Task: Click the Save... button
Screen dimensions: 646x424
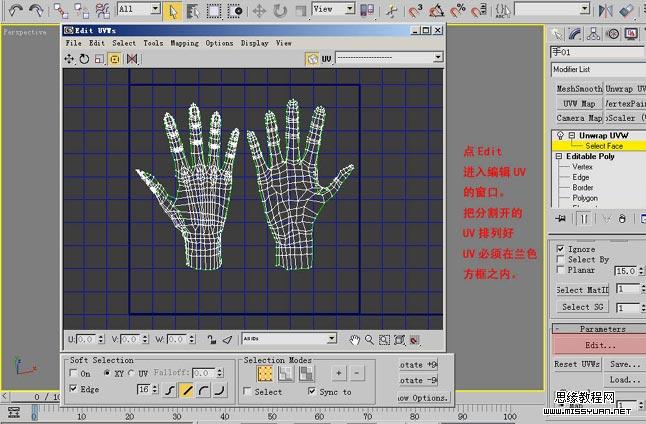Action: [624, 364]
